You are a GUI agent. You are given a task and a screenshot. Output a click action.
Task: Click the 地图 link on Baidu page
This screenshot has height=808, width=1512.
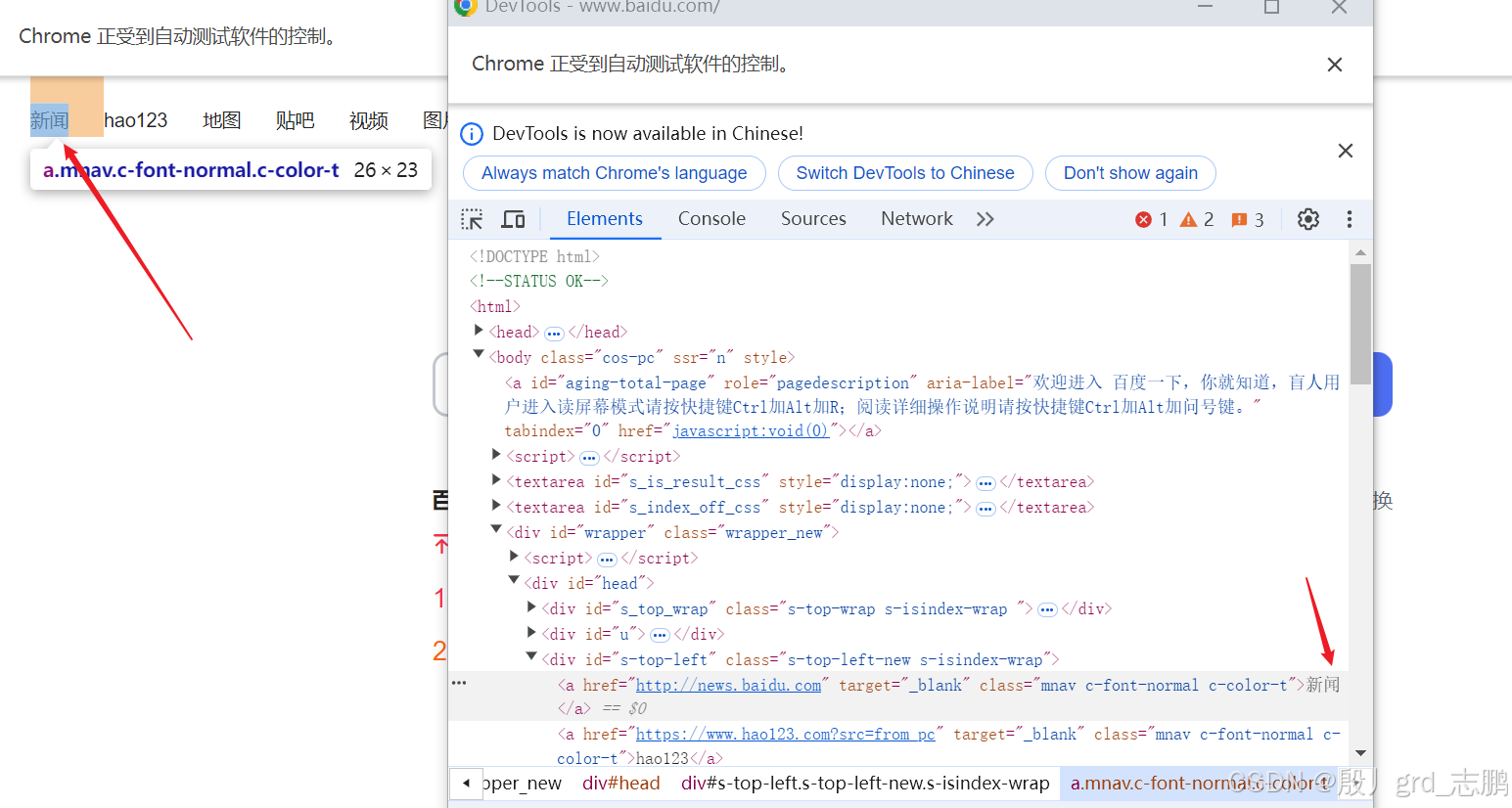click(x=221, y=120)
